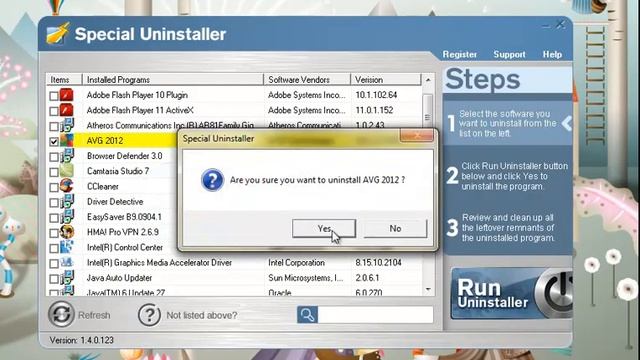Uncheck the AVG 2012 checkbox

coord(54,142)
